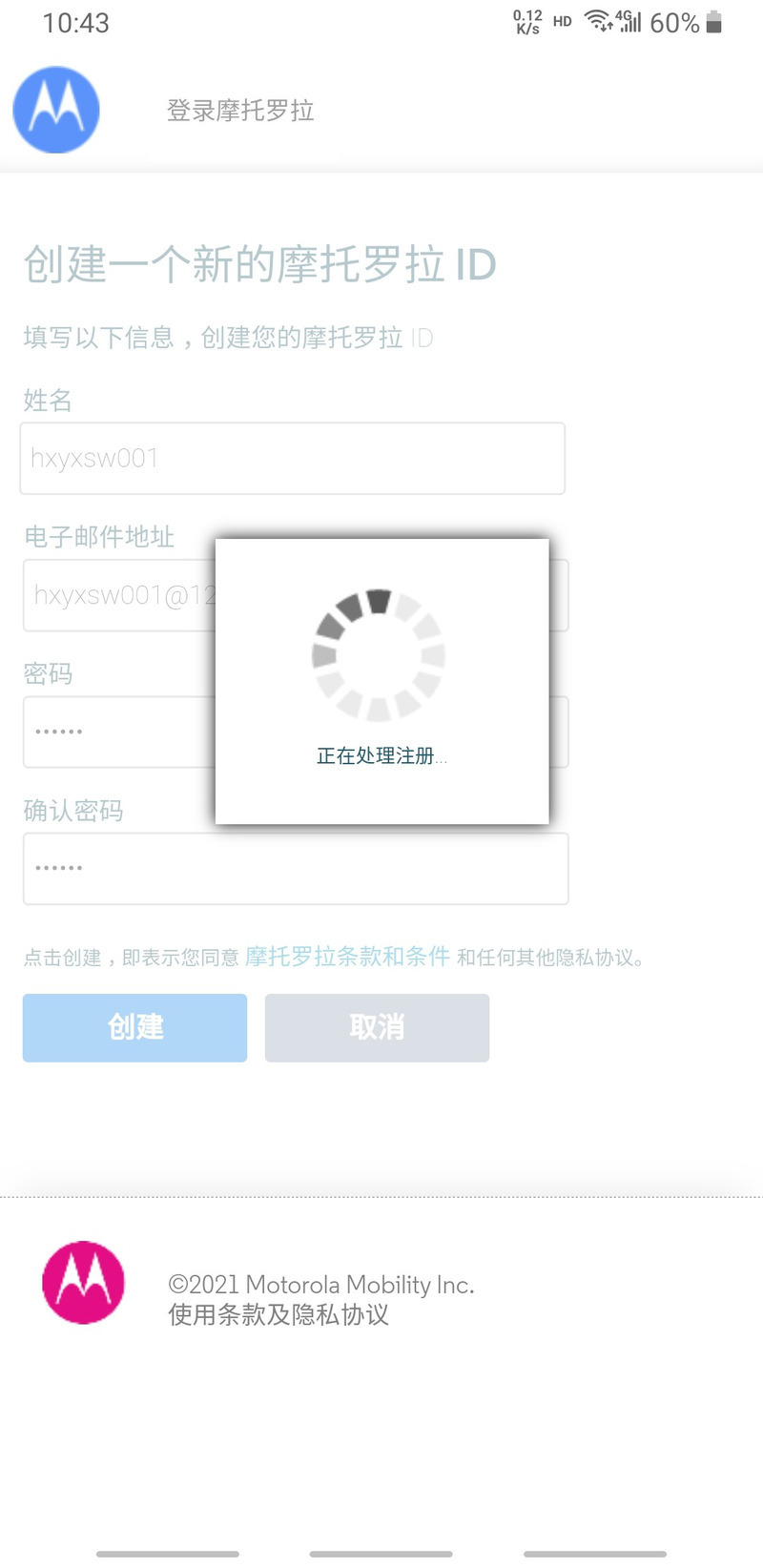
Task: Tap the pink Motorola logo in footer
Action: pyautogui.click(x=84, y=1282)
